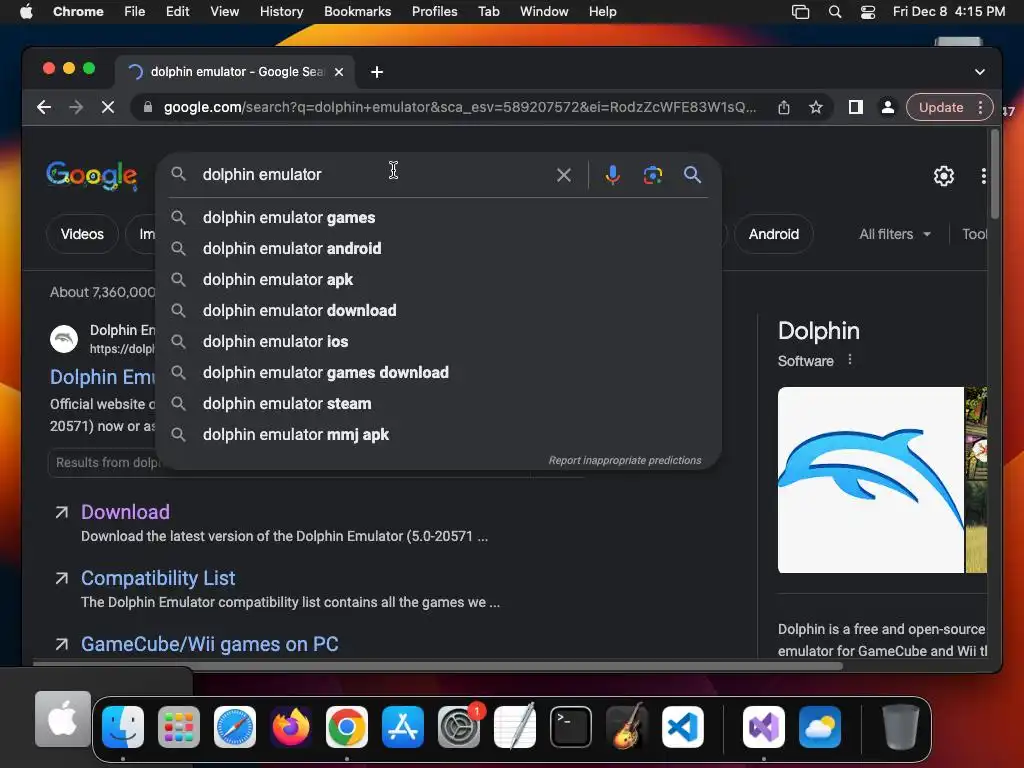The height and width of the screenshot is (768, 1024).
Task: Open the Chrome profile icon
Action: point(888,107)
